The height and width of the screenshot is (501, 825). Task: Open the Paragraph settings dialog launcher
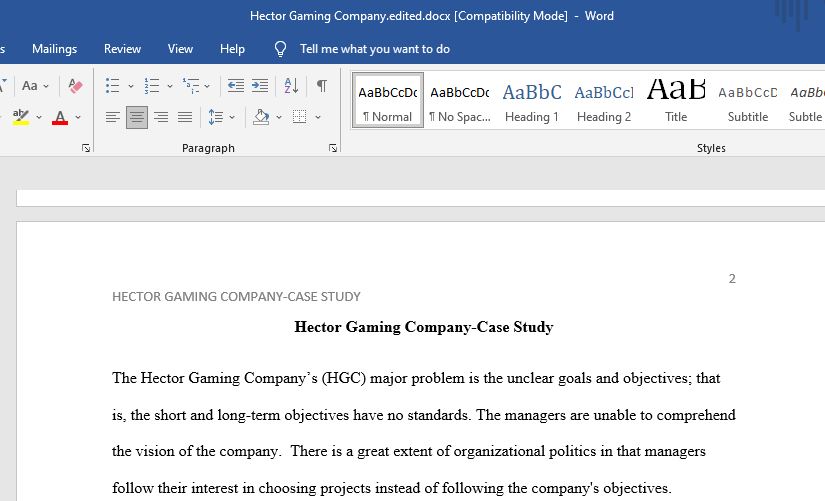tap(333, 148)
